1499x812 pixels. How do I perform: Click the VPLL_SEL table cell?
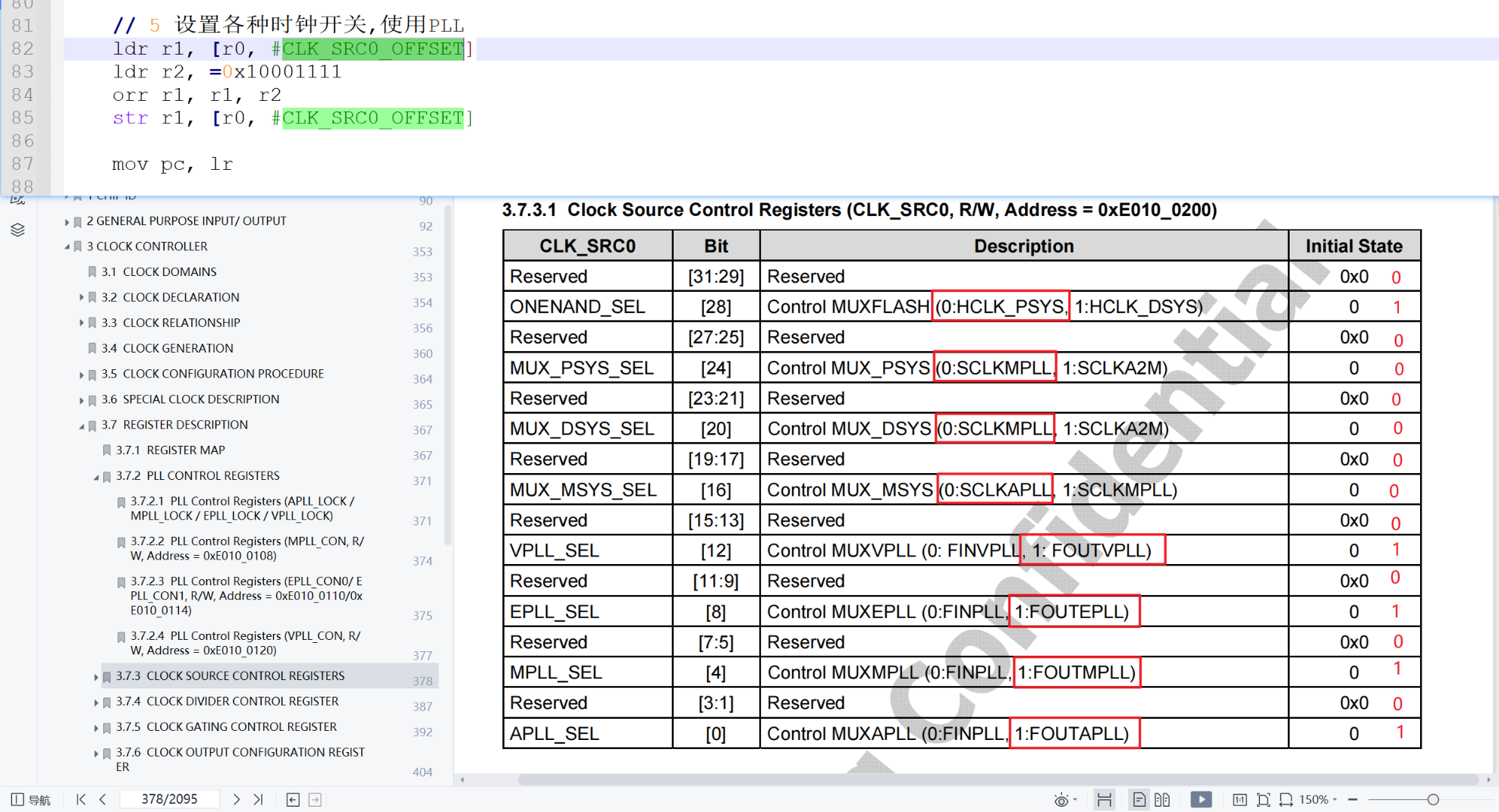[588, 550]
